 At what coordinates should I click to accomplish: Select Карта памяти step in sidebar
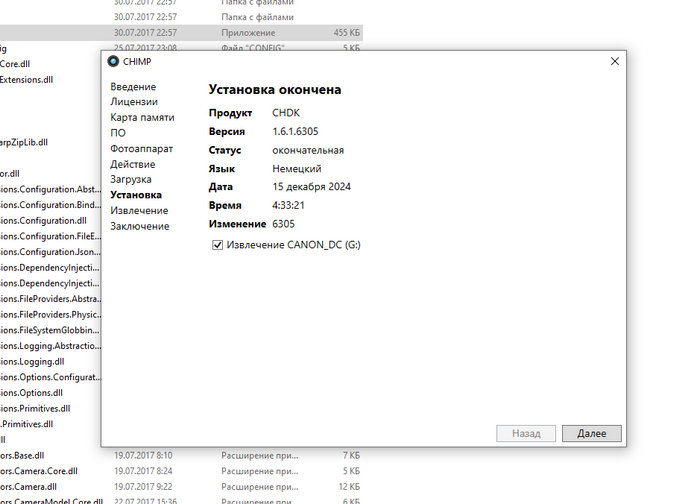(142, 117)
